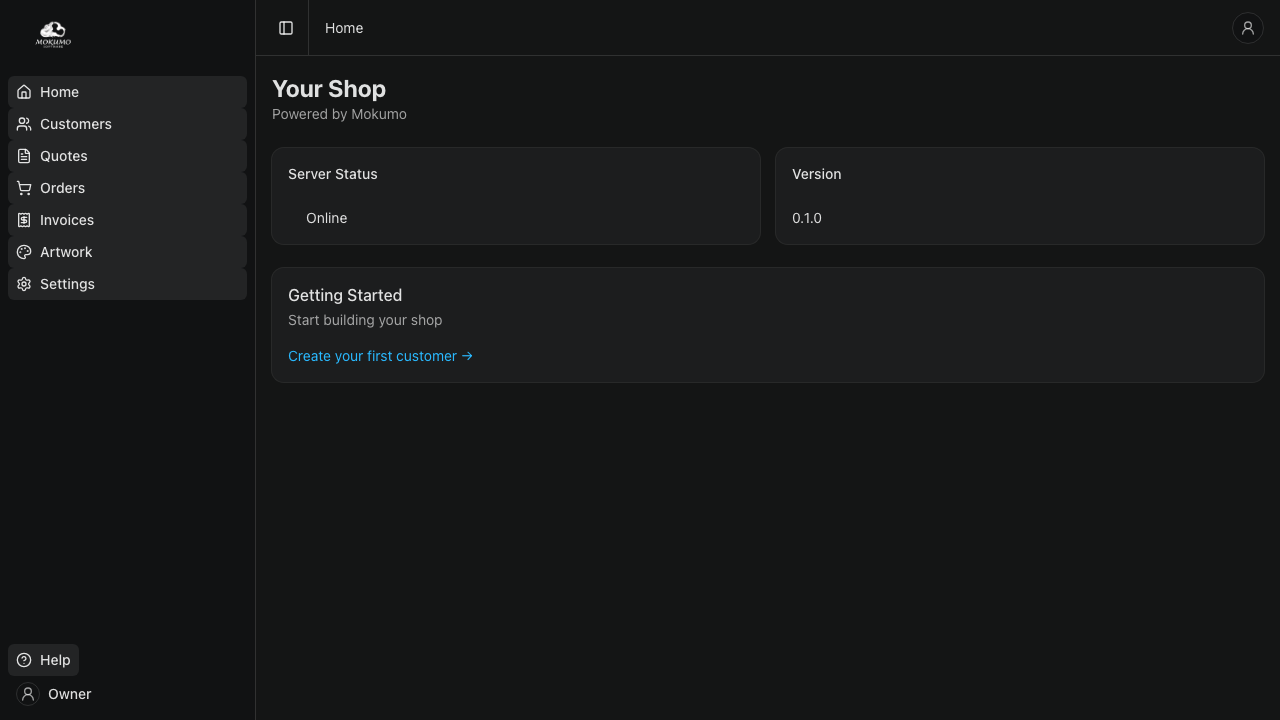The width and height of the screenshot is (1280, 720).
Task: Open Artwork from the sidebar
Action: point(66,252)
